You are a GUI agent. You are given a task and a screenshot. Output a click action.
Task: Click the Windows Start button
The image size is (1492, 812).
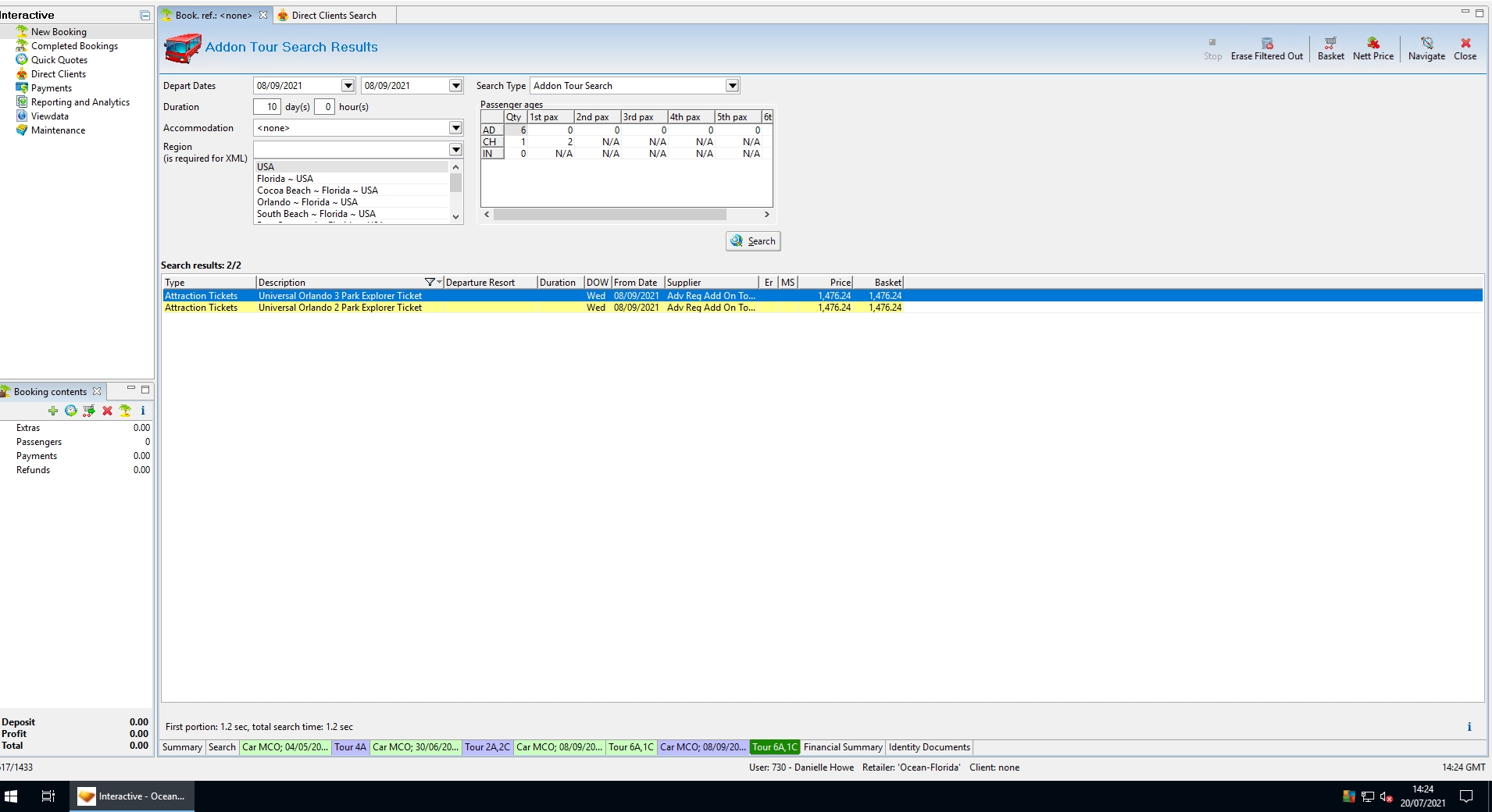click(11, 796)
